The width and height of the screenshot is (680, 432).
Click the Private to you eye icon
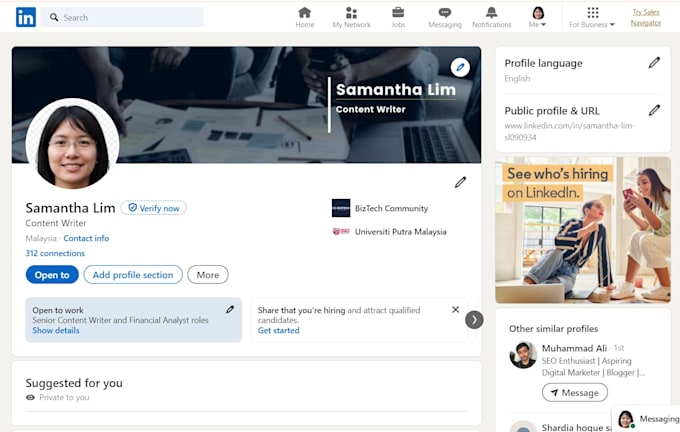pyautogui.click(x=30, y=397)
